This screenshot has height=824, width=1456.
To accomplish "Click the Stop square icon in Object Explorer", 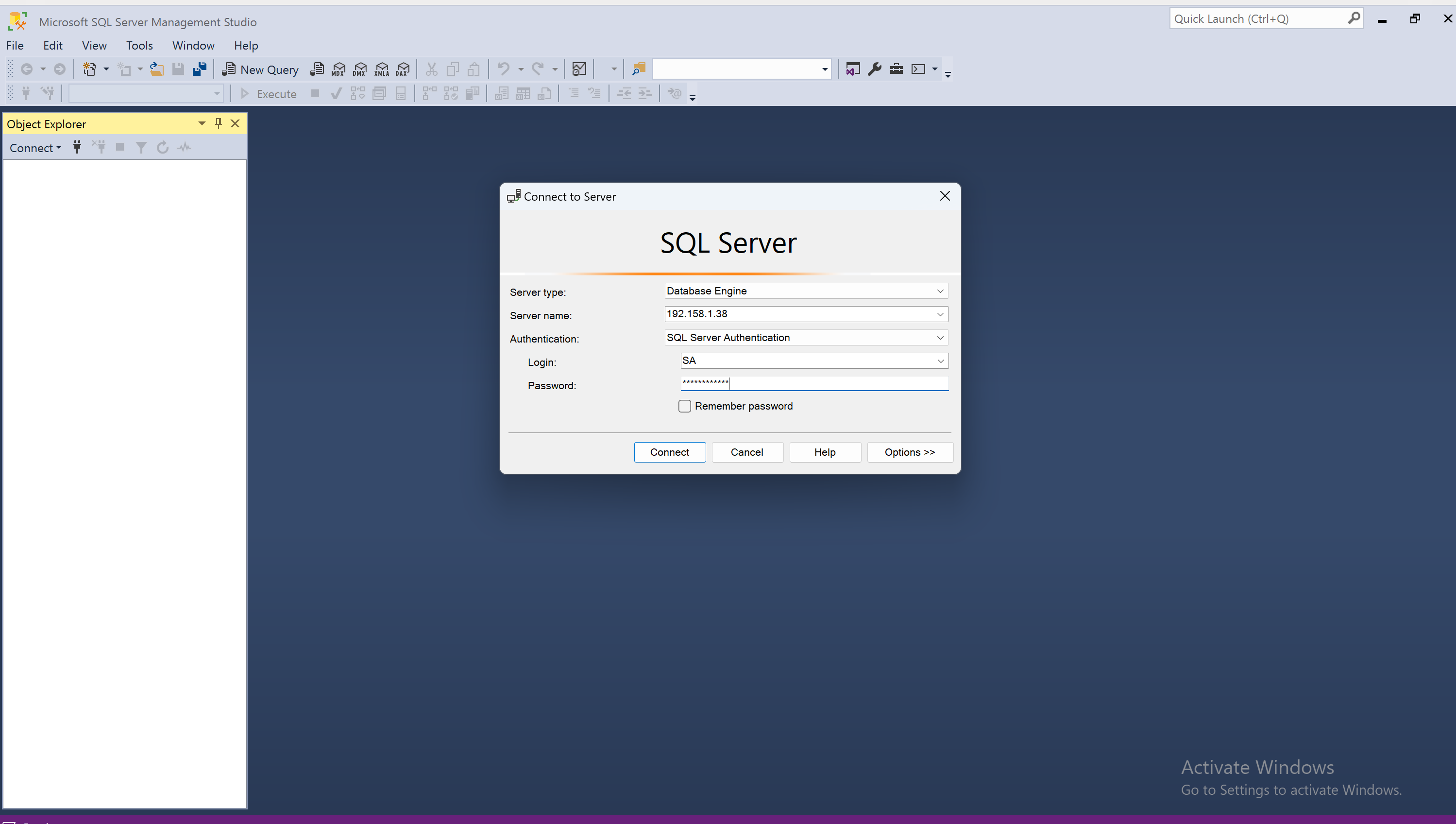I will click(x=120, y=147).
